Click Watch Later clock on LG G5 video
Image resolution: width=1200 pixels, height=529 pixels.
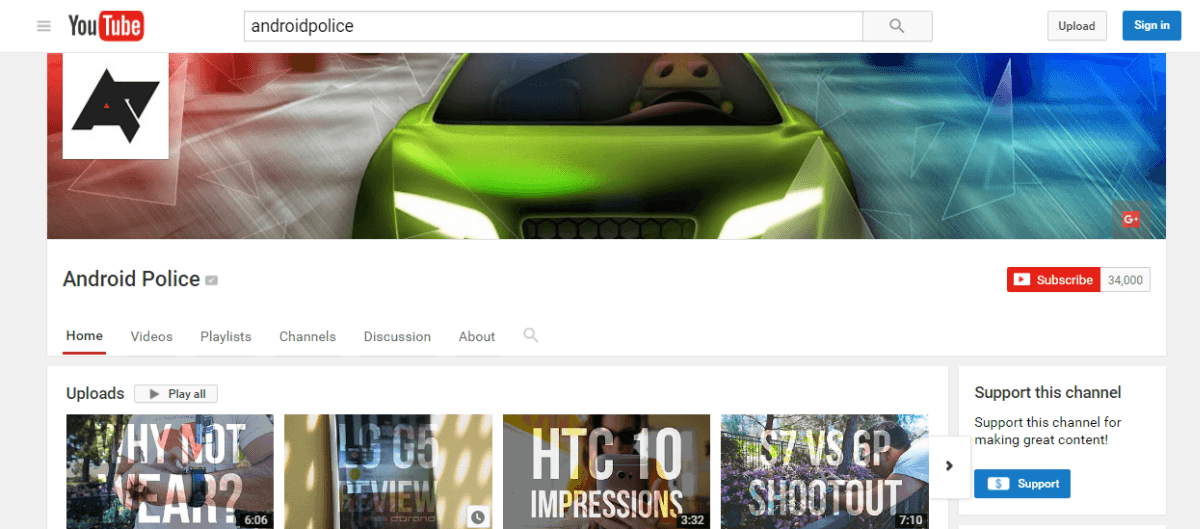[478, 517]
